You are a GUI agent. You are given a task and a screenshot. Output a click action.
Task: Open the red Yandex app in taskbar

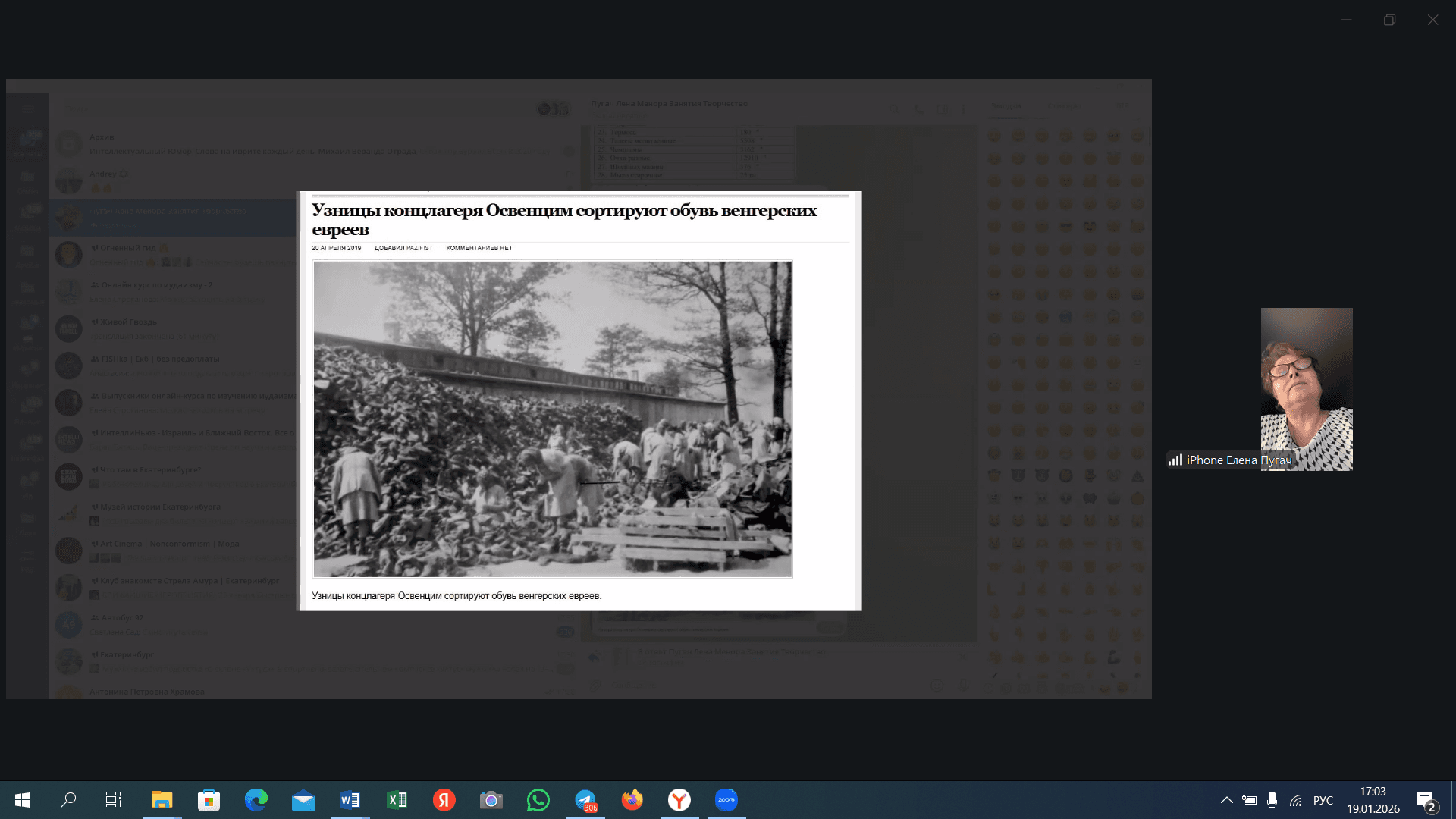point(444,800)
